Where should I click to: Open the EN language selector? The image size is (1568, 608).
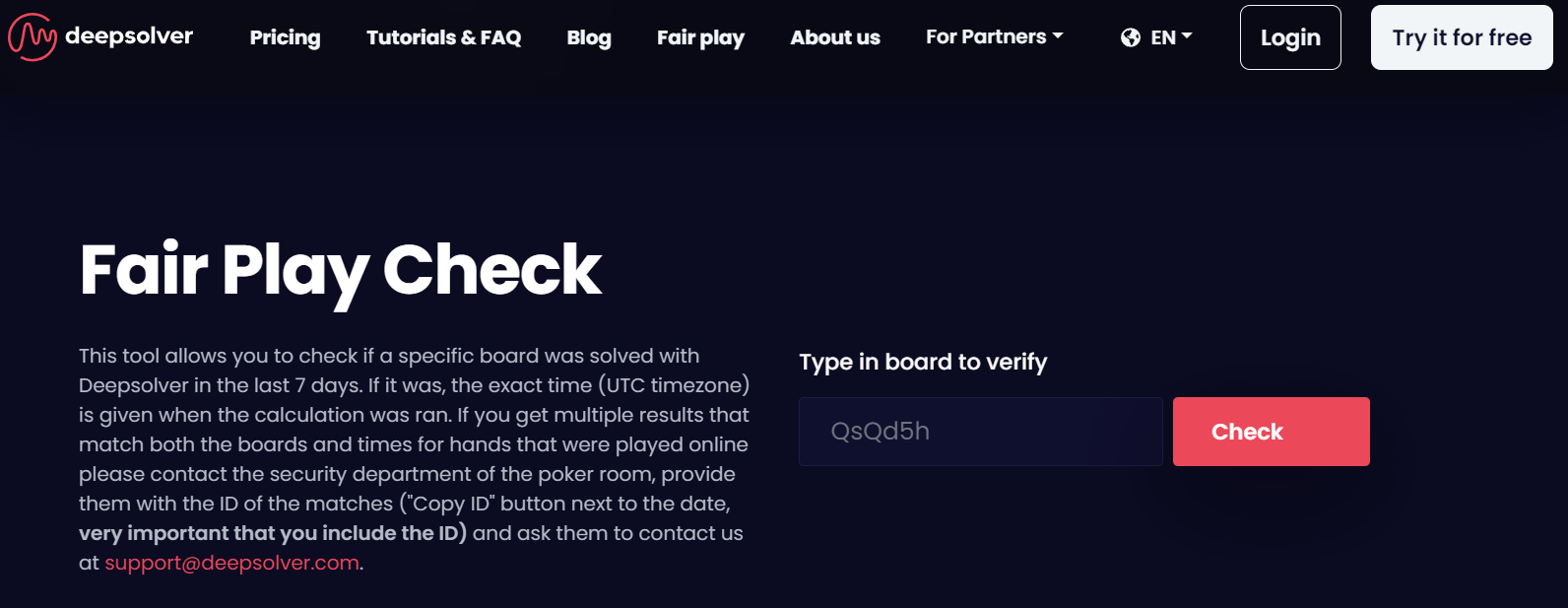click(1163, 37)
